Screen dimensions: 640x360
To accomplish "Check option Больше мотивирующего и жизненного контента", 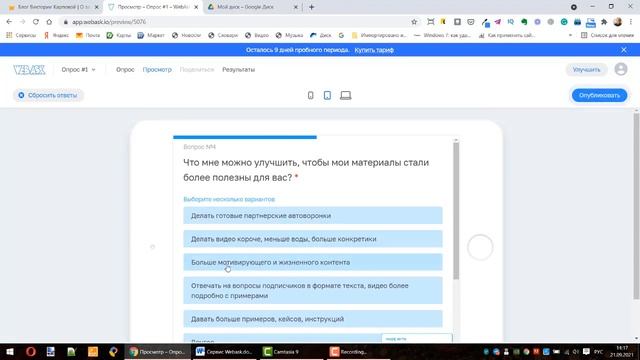I will [313, 262].
